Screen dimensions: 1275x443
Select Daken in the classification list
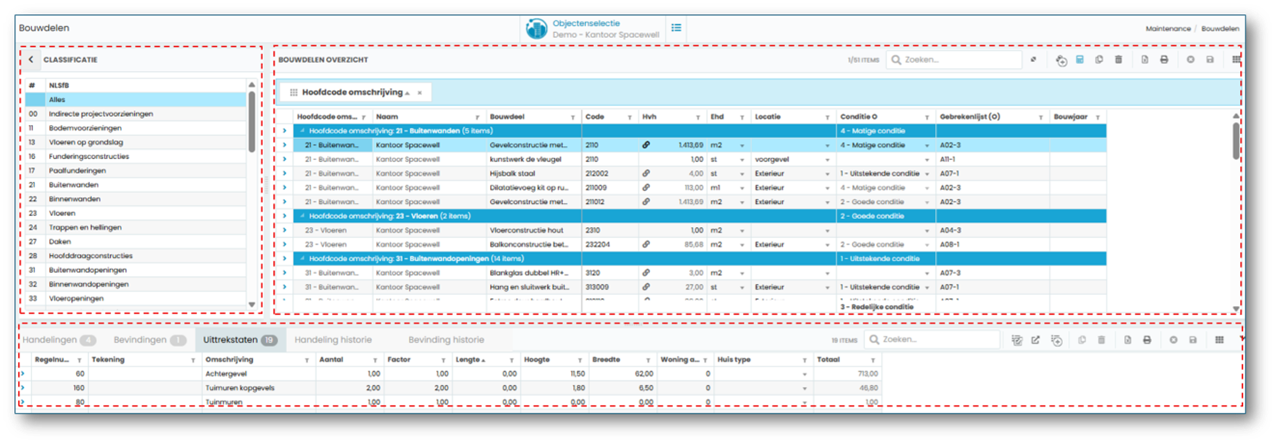pyautogui.click(x=135, y=241)
